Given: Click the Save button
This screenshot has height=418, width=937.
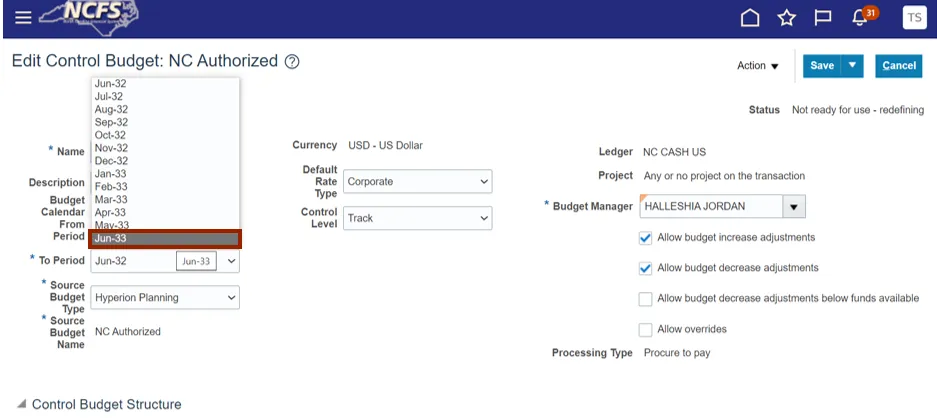Looking at the screenshot, I should [821, 66].
